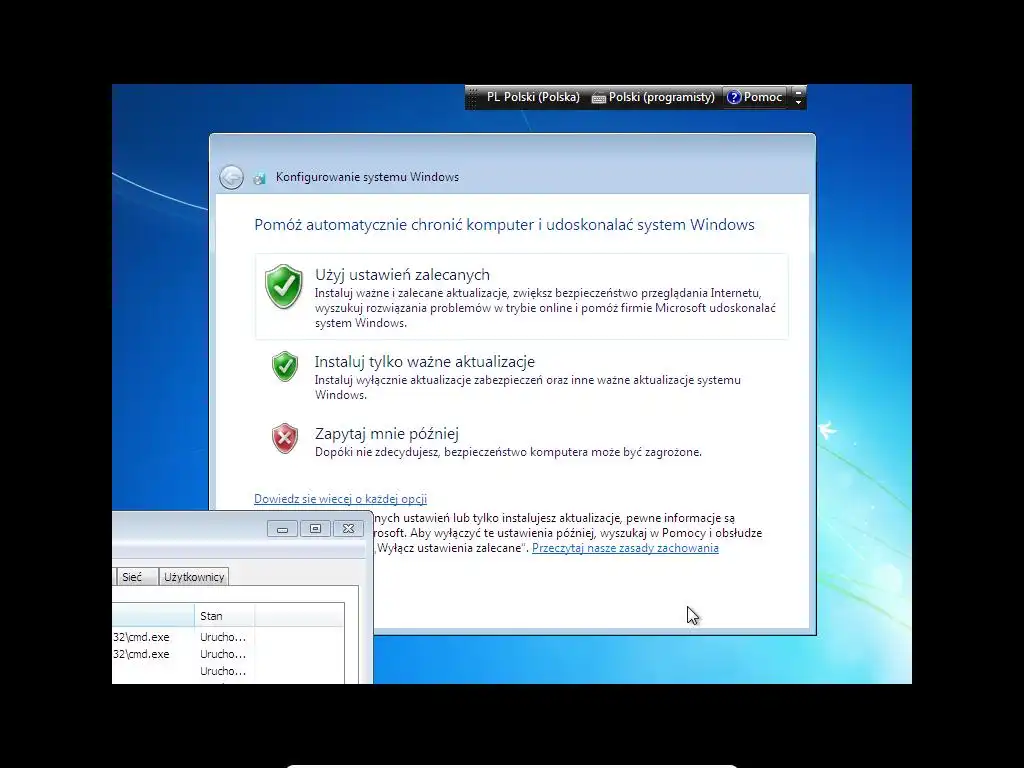This screenshot has width=1024, height=768.
Task: Open the PL Polski (Polska) language selector
Action: [533, 97]
